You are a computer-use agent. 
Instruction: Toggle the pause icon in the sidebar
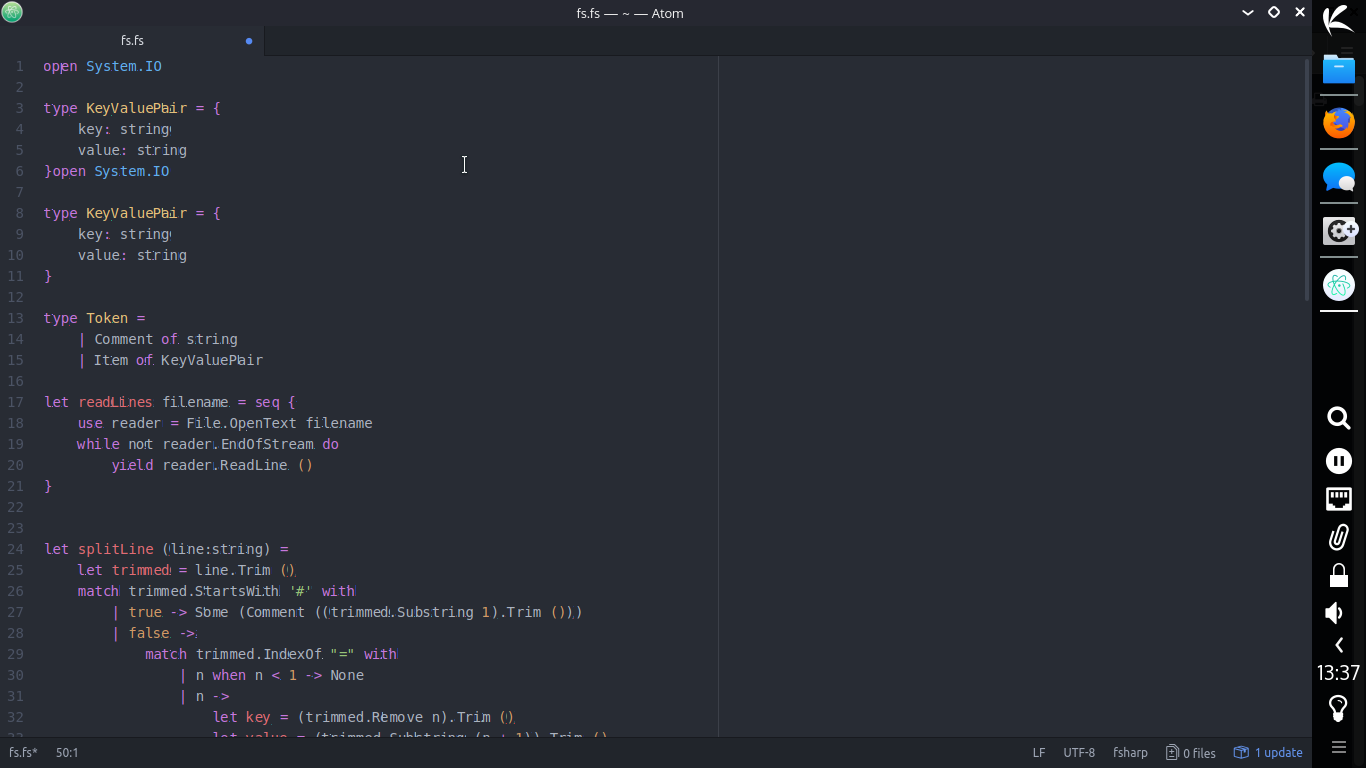(1338, 461)
